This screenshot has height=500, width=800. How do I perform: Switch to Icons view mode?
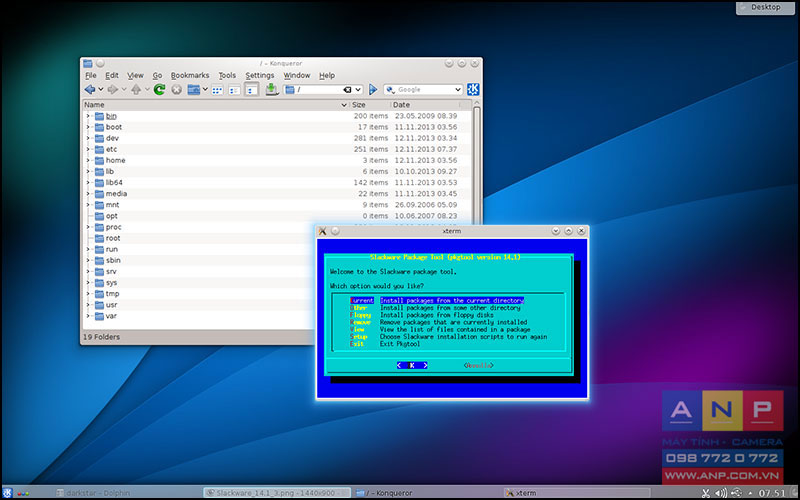[217, 90]
